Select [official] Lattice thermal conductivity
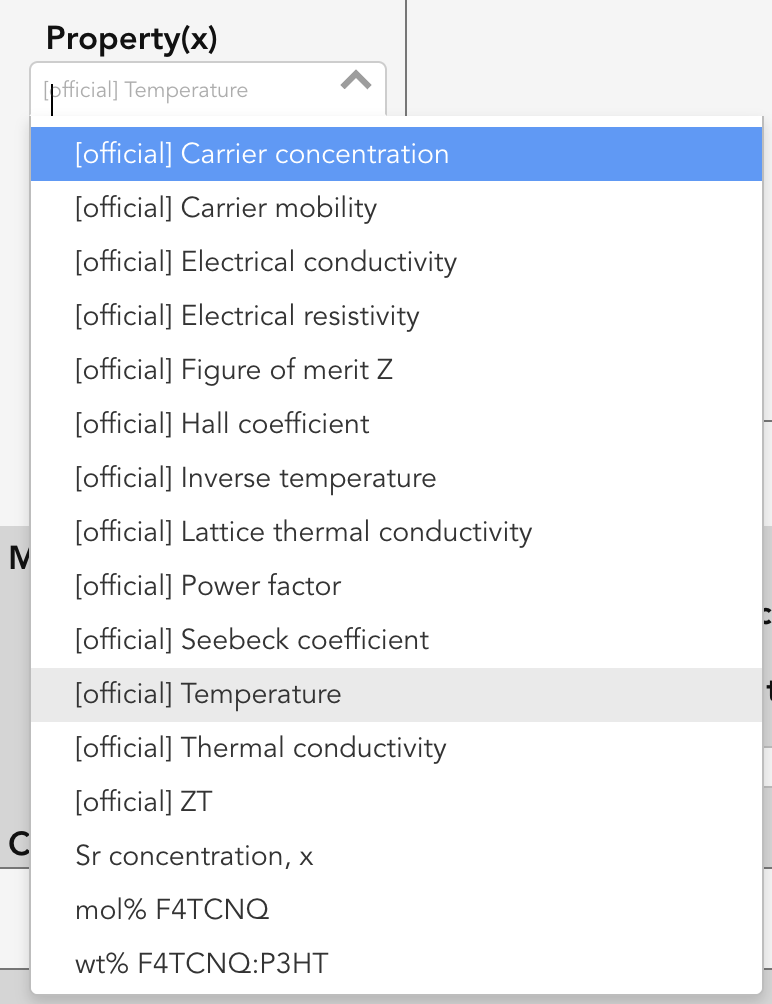The image size is (772, 1004). [x=396, y=532]
